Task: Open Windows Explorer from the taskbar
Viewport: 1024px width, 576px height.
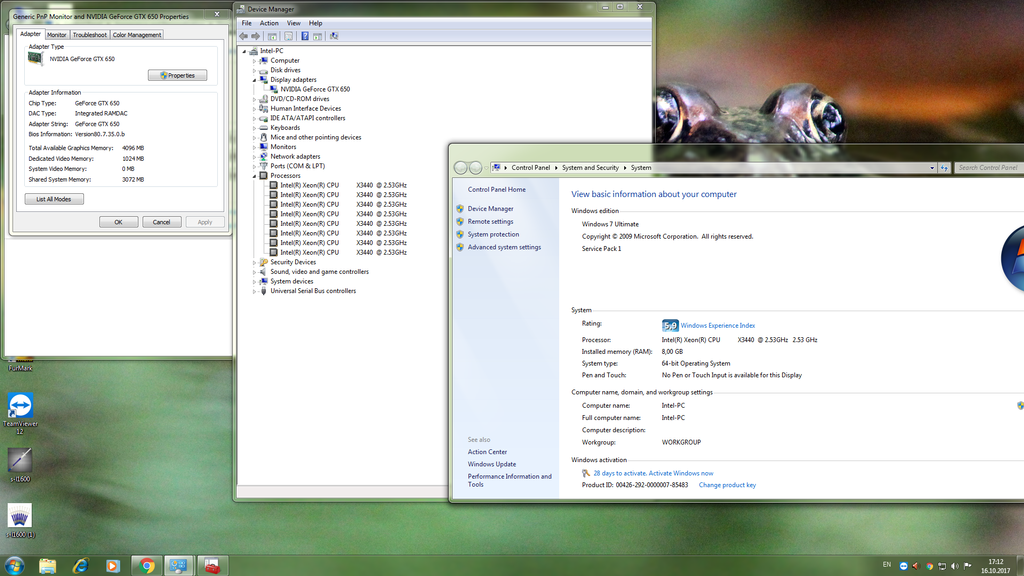Action: tap(47, 566)
